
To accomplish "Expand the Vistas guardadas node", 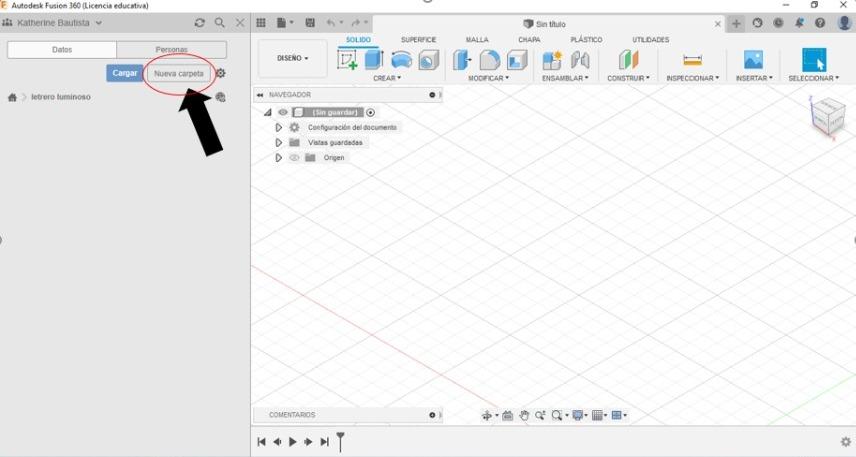I will [x=278, y=143].
